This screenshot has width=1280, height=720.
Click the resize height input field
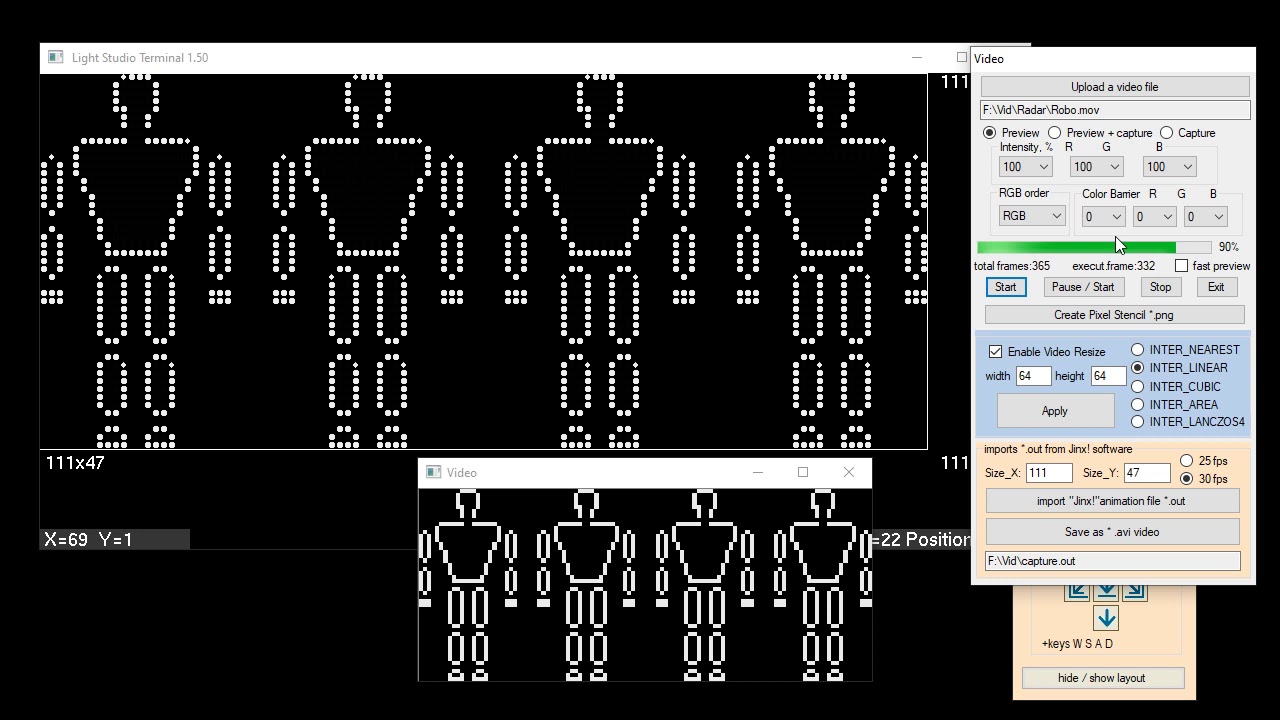[x=1108, y=376]
